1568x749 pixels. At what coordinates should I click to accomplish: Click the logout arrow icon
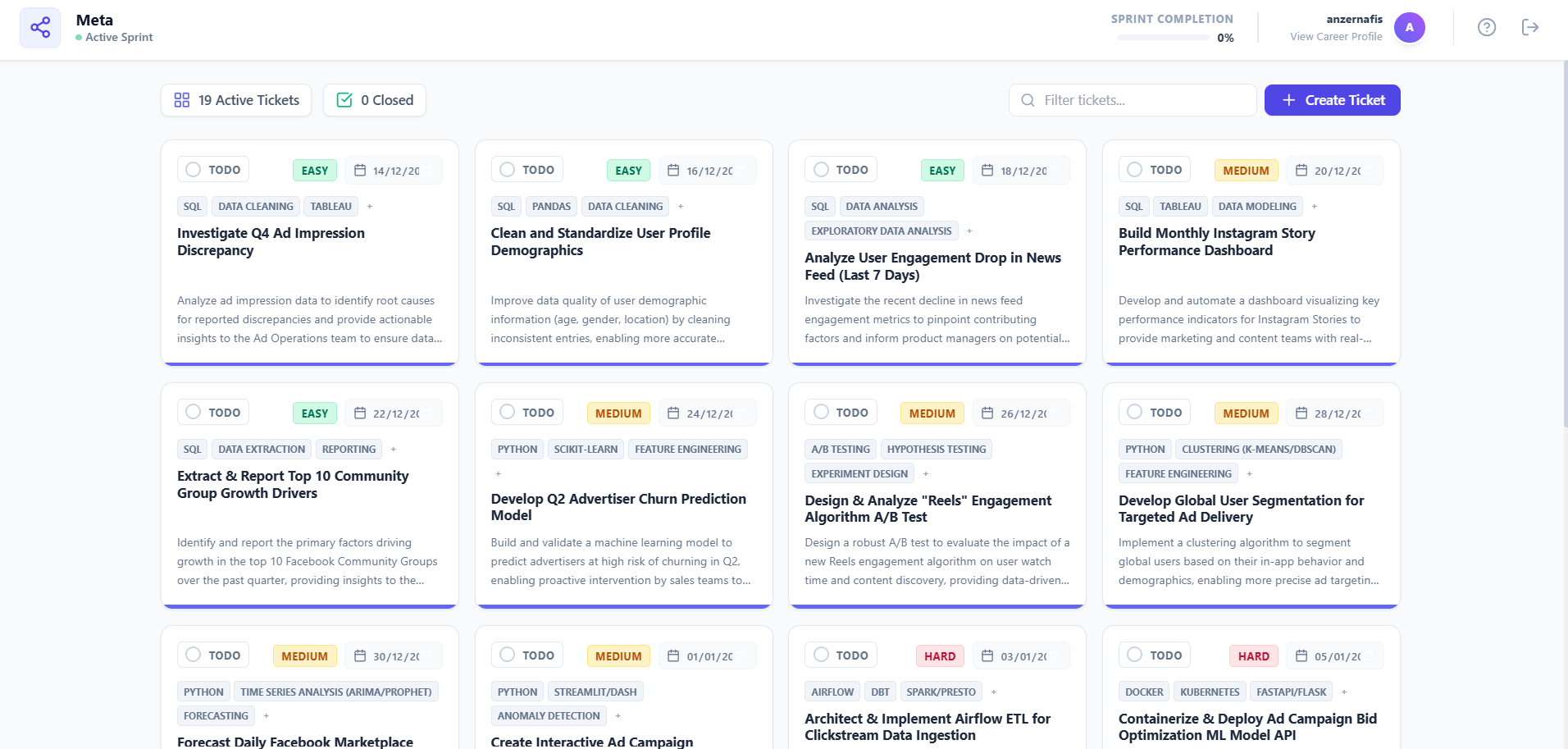(1530, 28)
